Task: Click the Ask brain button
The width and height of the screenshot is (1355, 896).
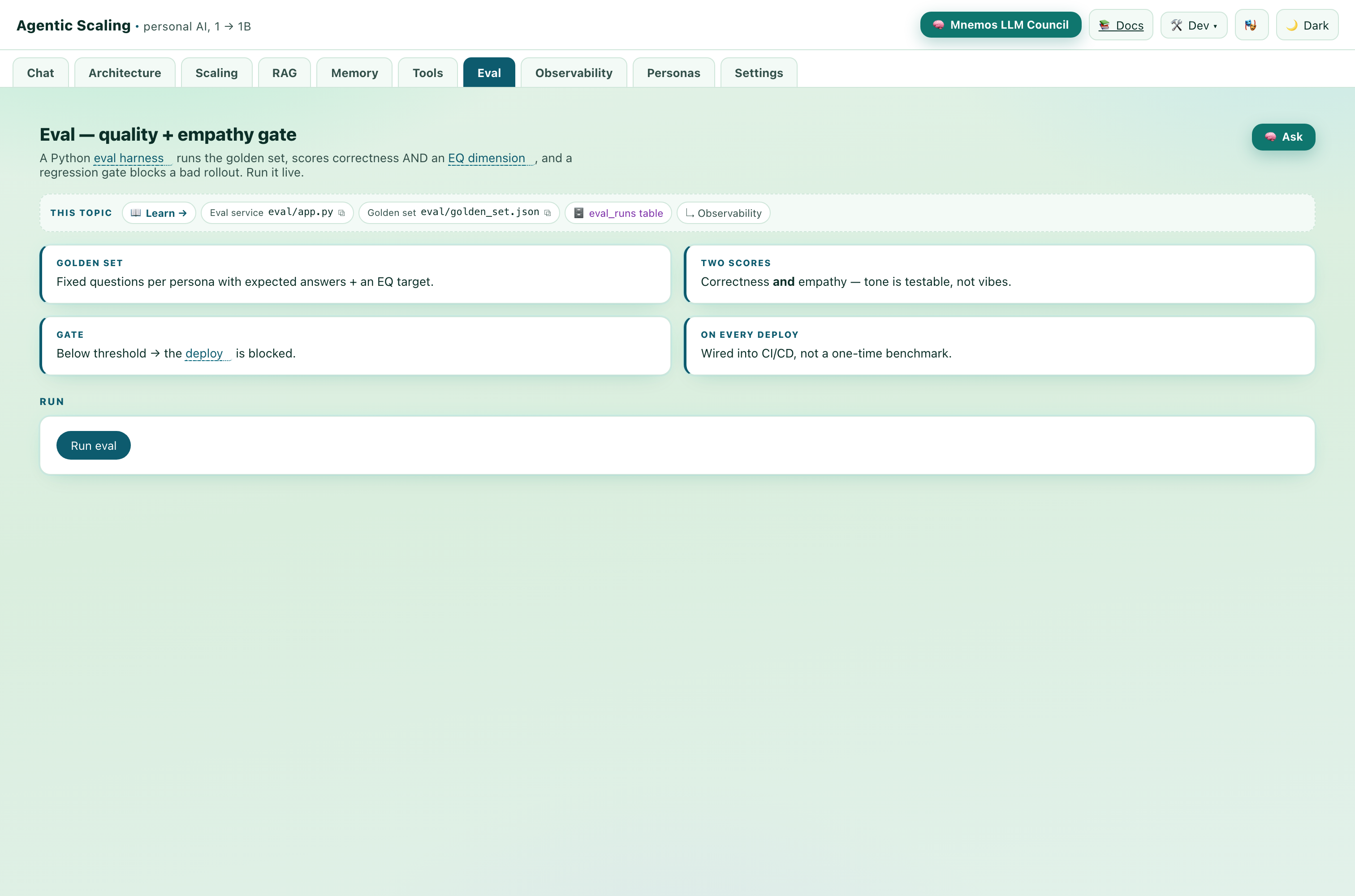Action: (1283, 137)
